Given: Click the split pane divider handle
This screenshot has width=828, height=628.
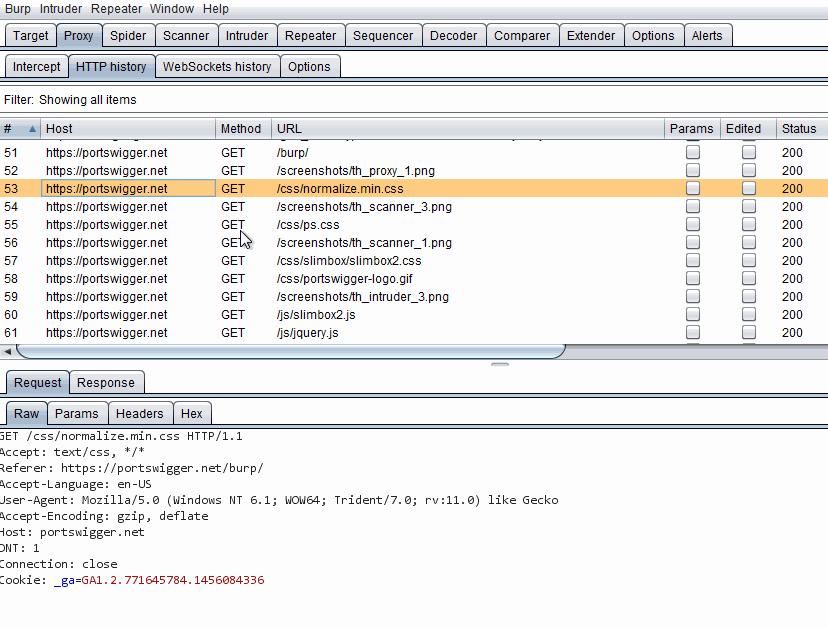Looking at the screenshot, I should click(500, 364).
